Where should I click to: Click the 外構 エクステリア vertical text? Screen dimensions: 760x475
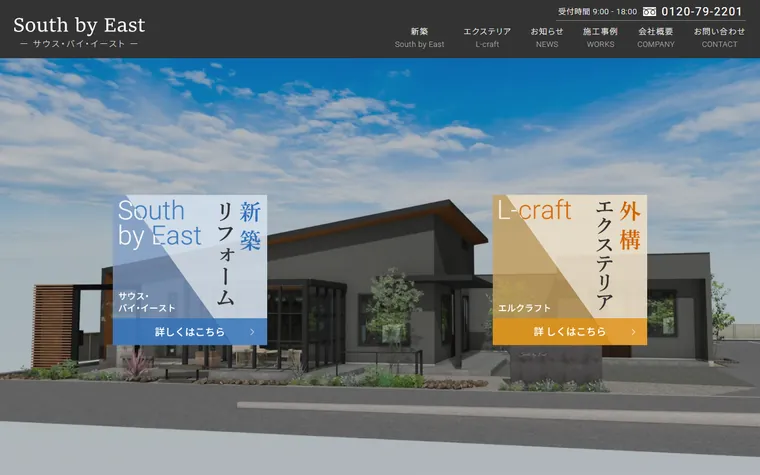[x=618, y=255]
